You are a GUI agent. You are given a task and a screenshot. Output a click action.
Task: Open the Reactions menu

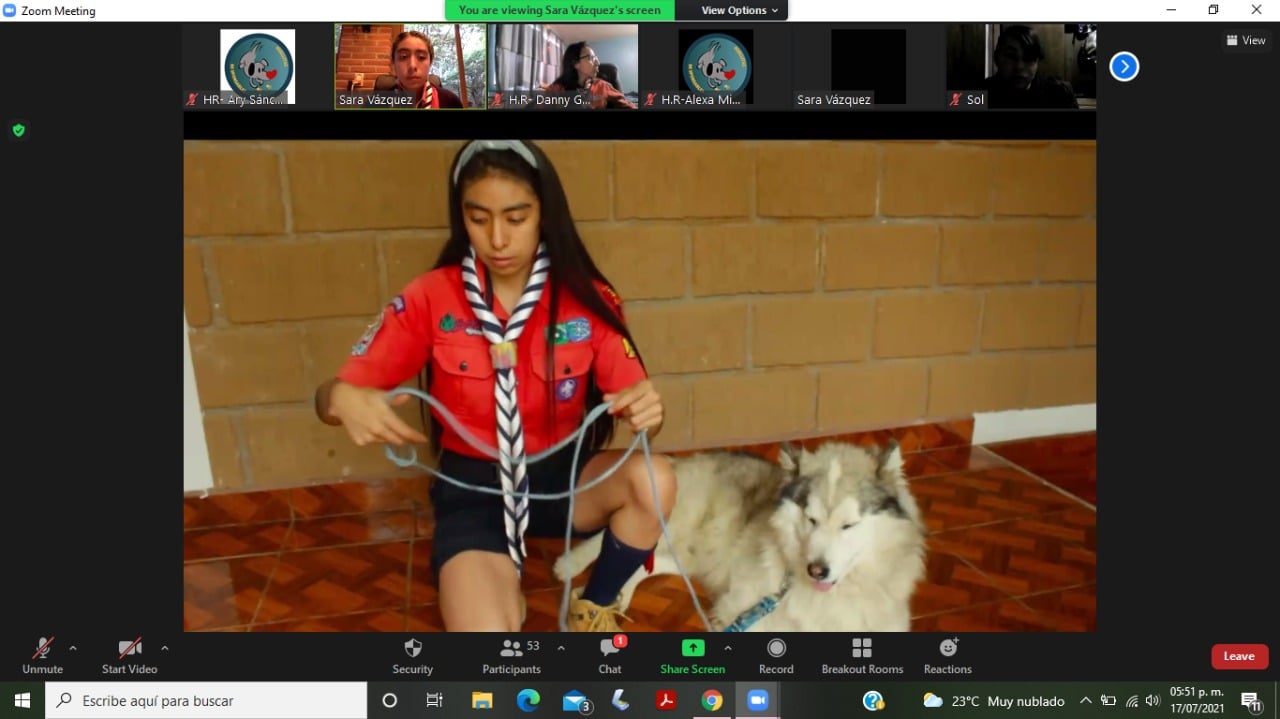coord(947,655)
